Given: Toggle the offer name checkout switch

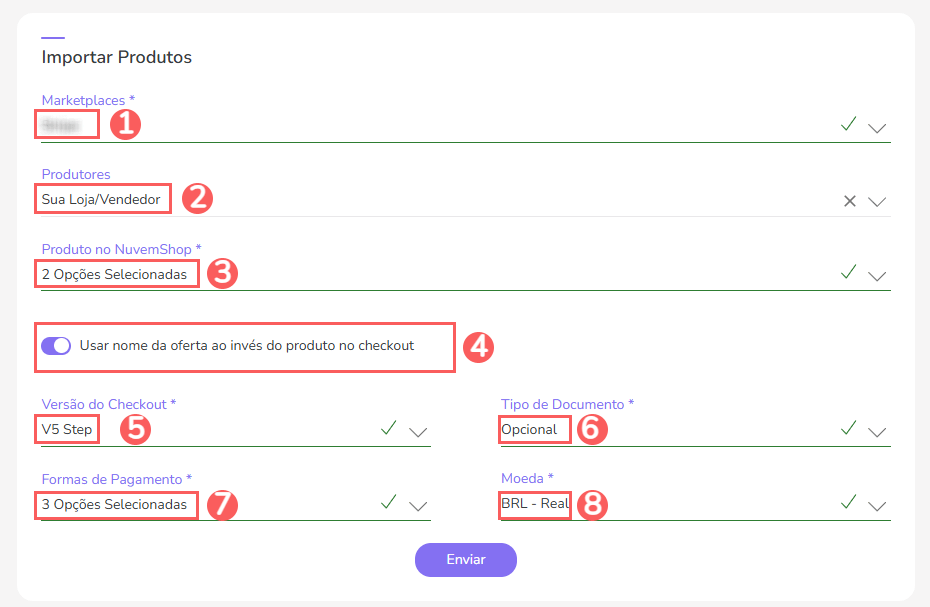Looking at the screenshot, I should pos(56,346).
